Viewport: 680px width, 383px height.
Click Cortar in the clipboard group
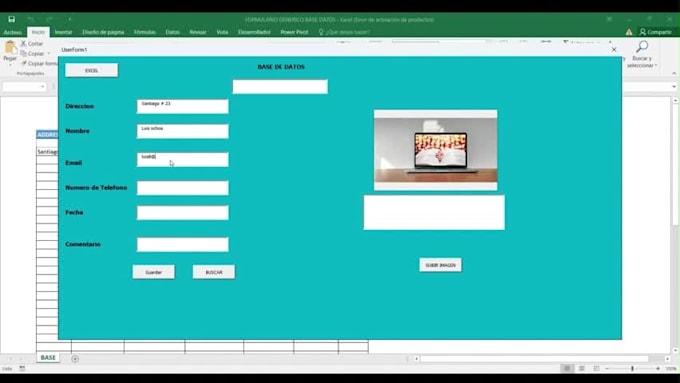(x=32, y=44)
